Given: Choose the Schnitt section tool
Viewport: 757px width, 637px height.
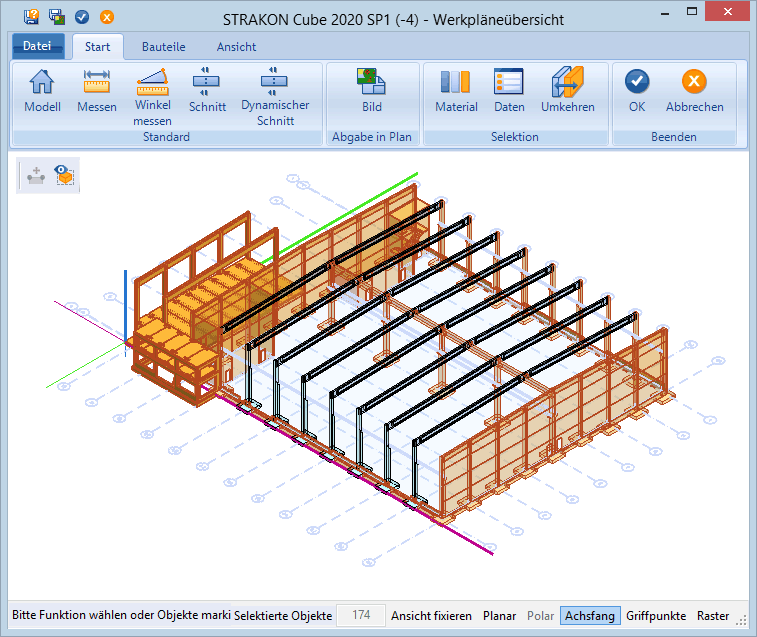Looking at the screenshot, I should point(207,81).
